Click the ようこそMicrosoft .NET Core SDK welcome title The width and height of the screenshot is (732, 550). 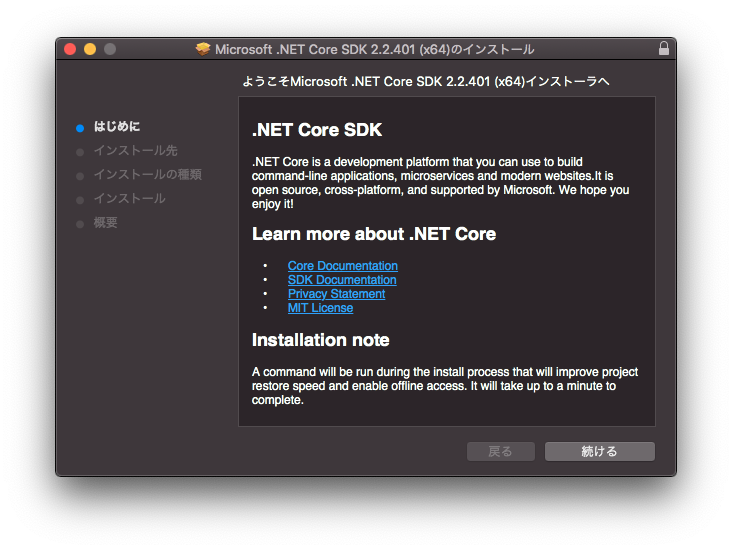tap(426, 82)
